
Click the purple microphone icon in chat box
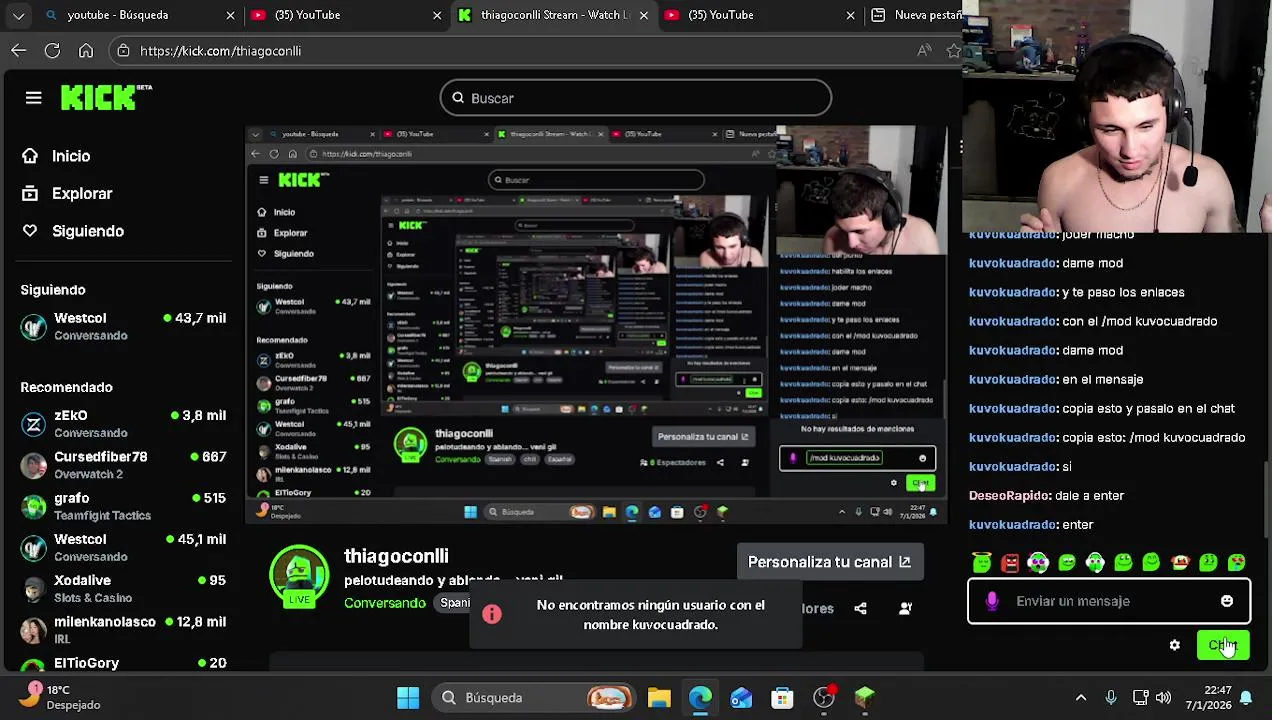click(992, 601)
